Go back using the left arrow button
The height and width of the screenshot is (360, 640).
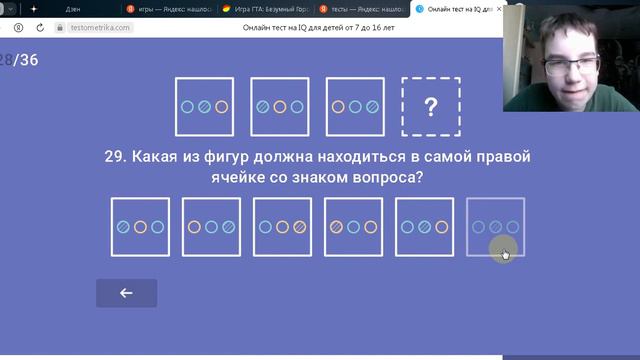coord(127,293)
